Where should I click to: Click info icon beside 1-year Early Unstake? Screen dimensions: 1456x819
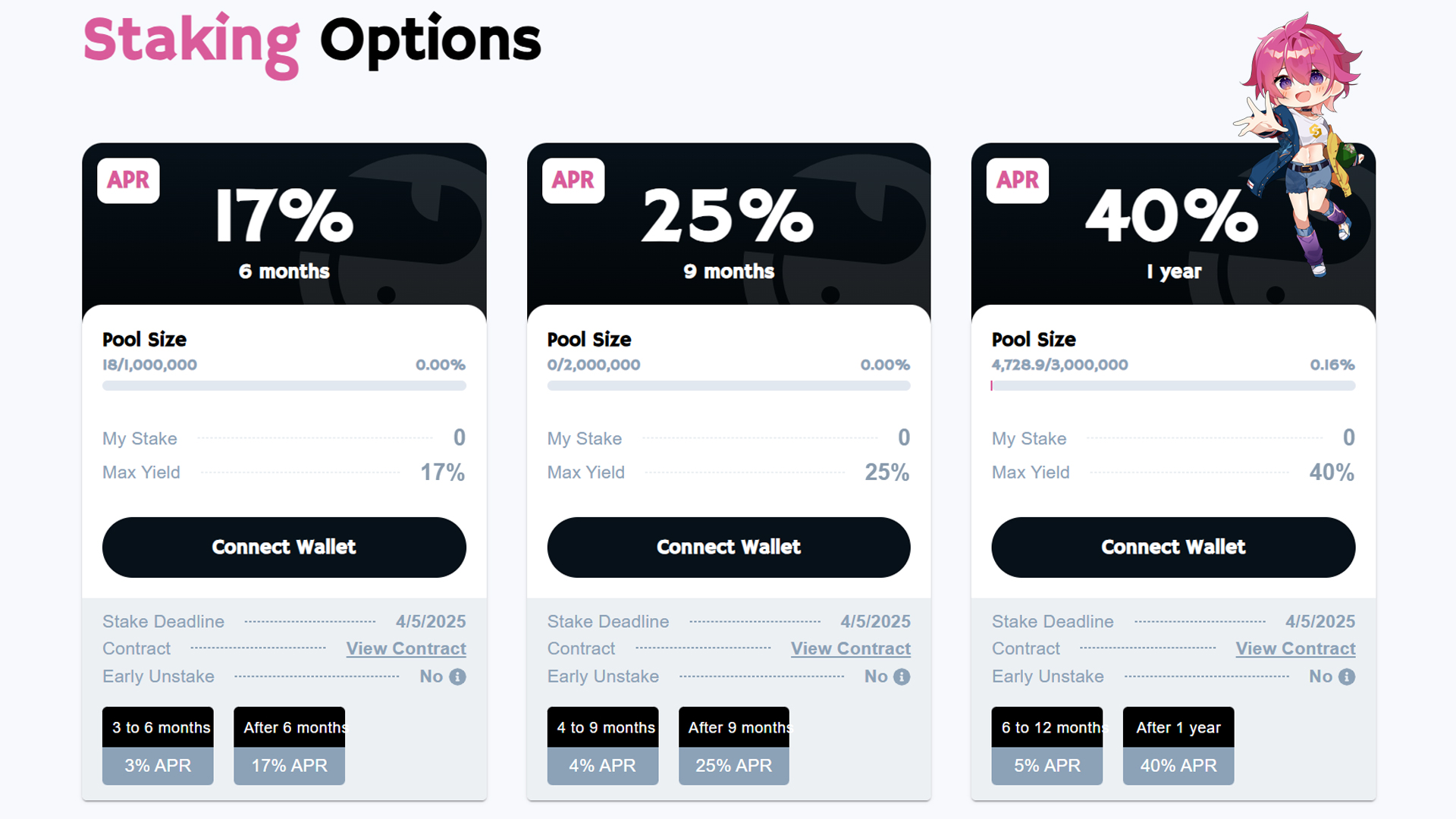(1347, 676)
